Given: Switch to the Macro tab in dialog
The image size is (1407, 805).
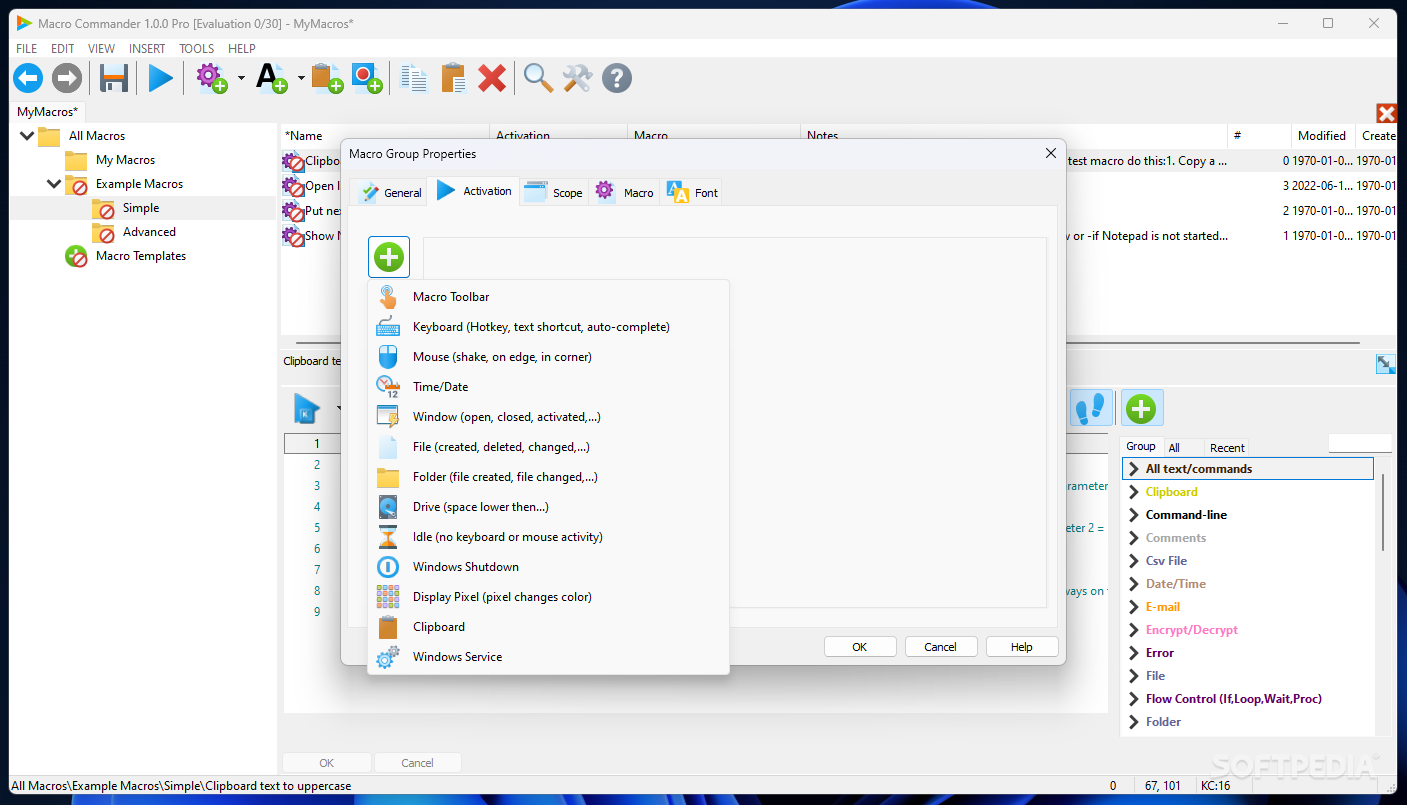Looking at the screenshot, I should (x=624, y=193).
